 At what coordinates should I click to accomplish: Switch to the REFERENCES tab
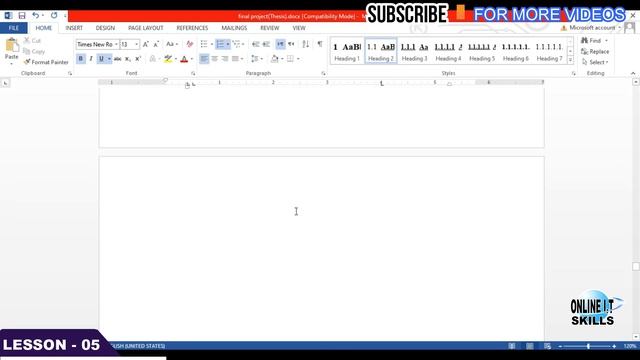[192, 28]
